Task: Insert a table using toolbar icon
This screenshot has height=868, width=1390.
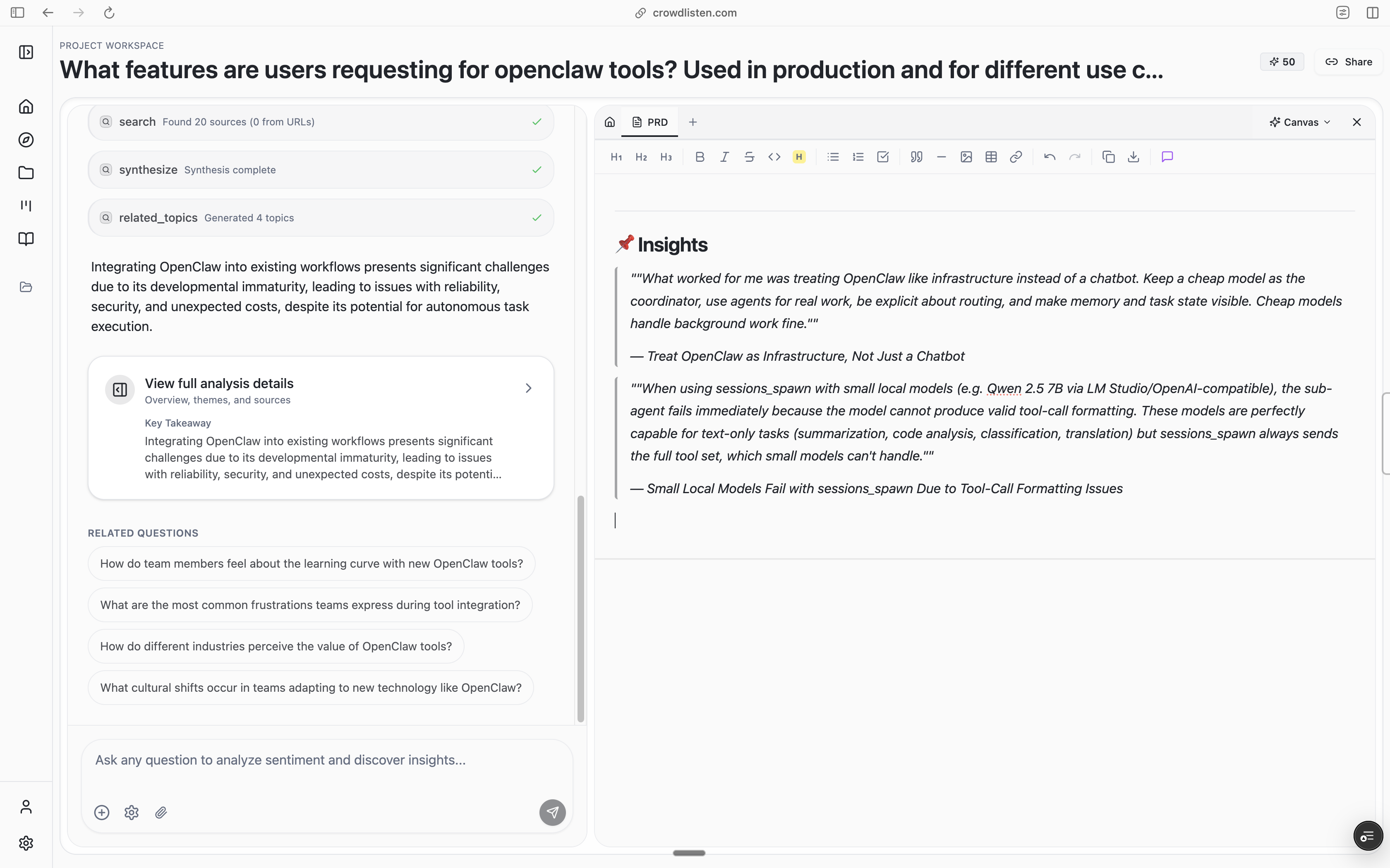Action: [990, 157]
